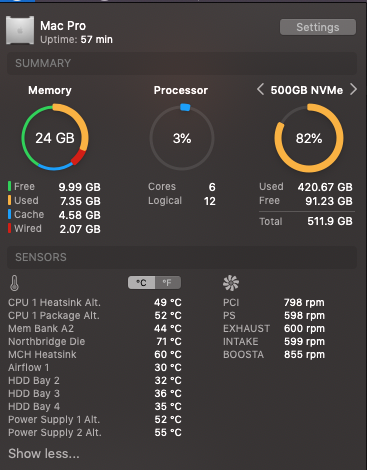
Task: Click the Memory usage ring chart
Action: tap(55, 137)
